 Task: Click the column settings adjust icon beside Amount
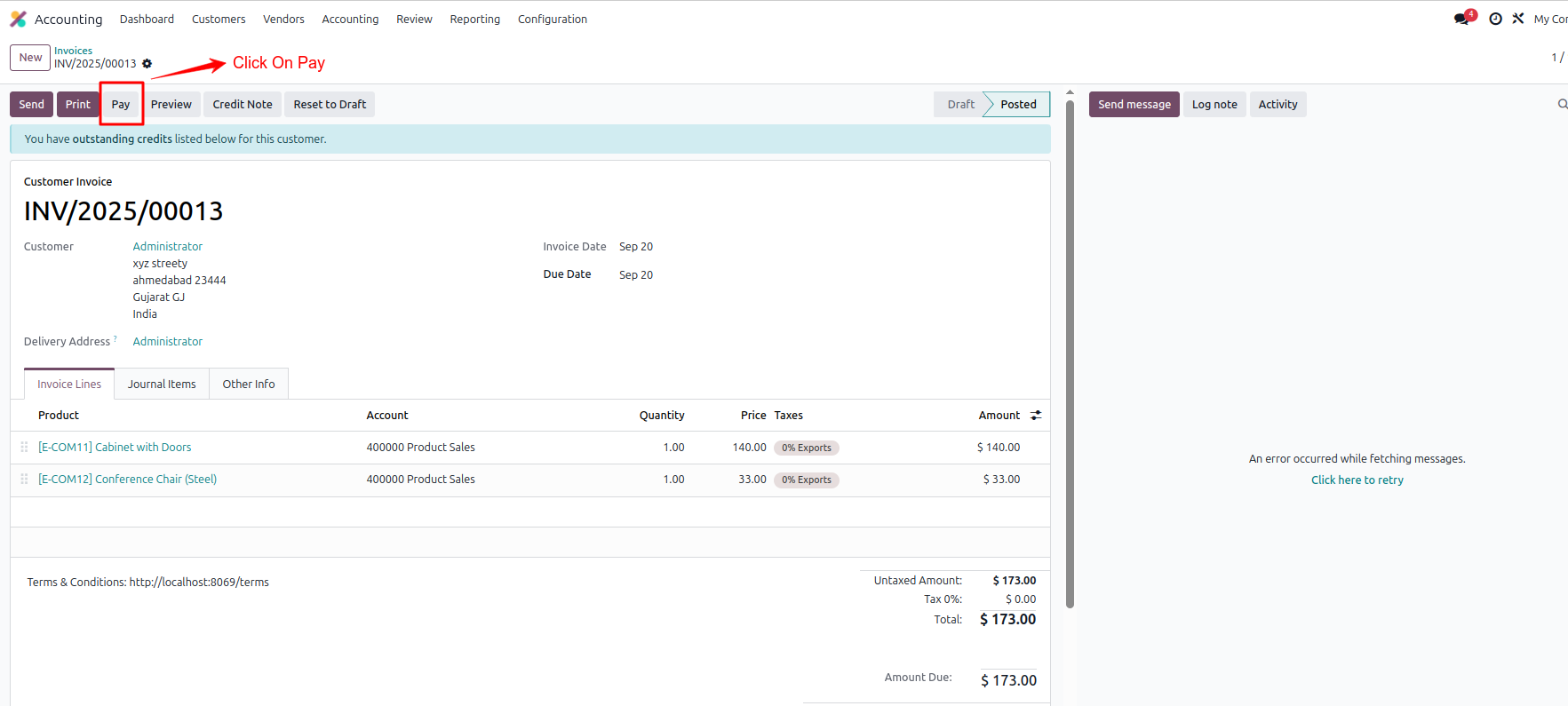(x=1036, y=416)
